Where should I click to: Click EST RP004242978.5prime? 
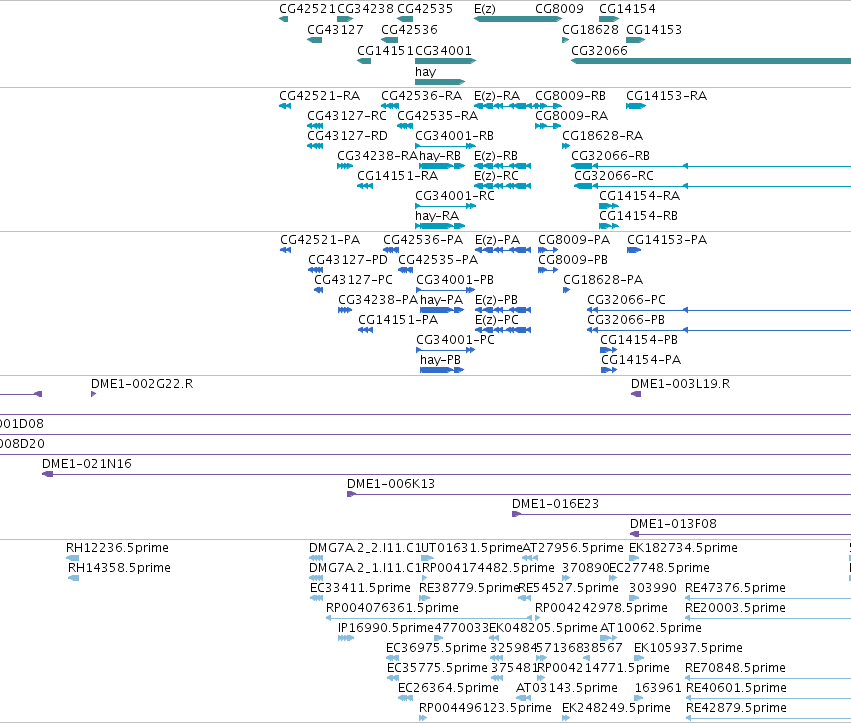(x=601, y=608)
